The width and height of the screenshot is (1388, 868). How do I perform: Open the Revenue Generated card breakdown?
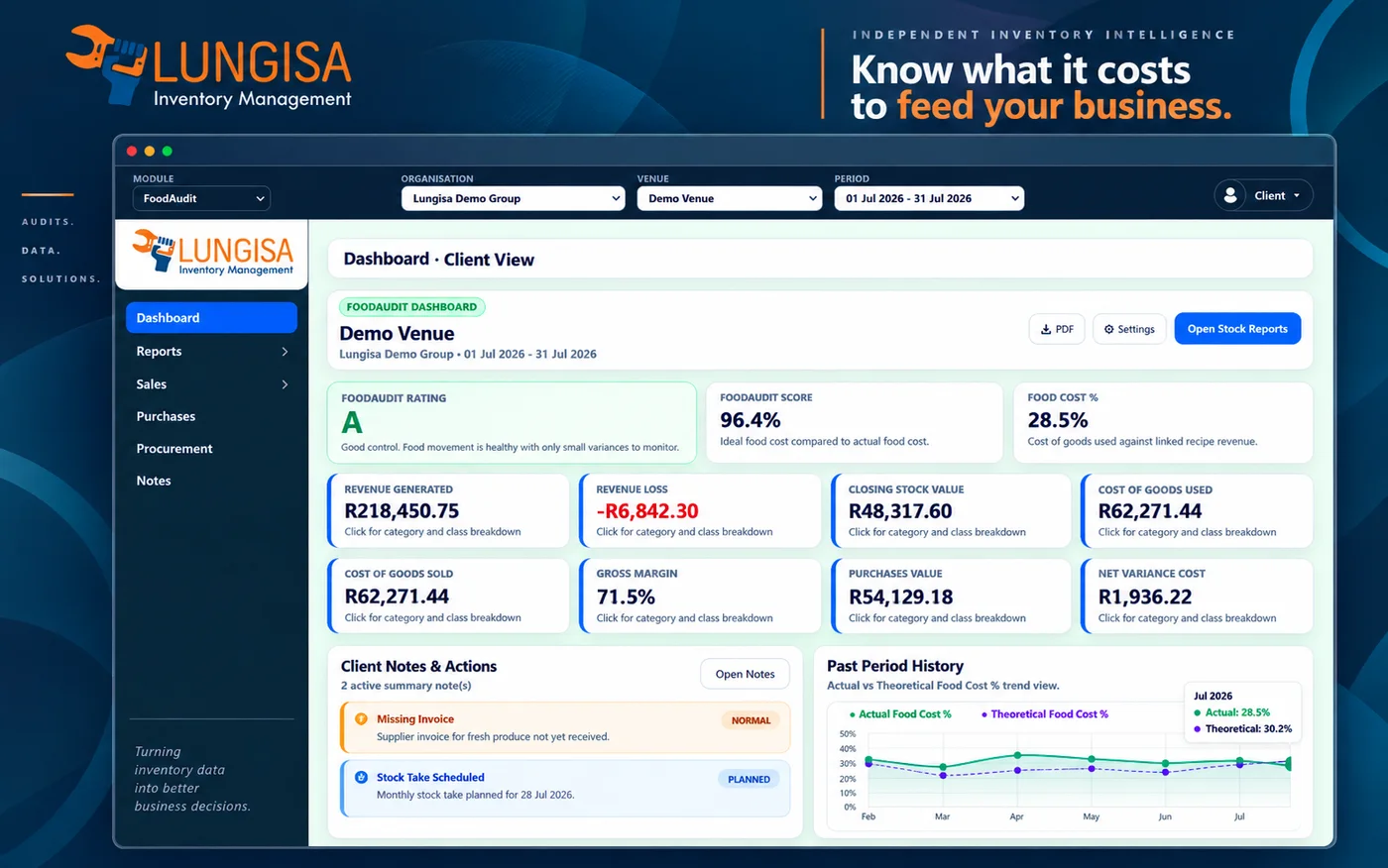[x=448, y=510]
